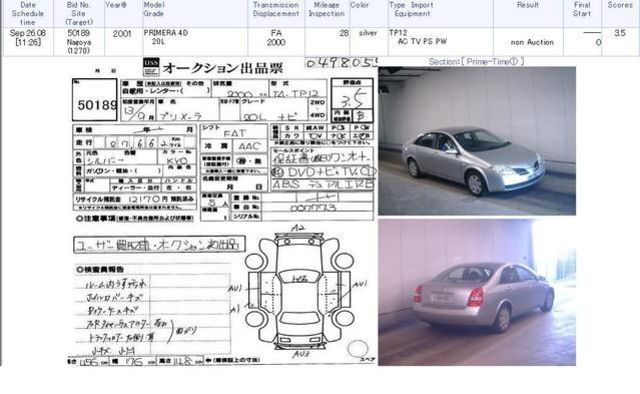
Task: Click the date cell 'Sep 26.08'
Action: tap(28, 33)
